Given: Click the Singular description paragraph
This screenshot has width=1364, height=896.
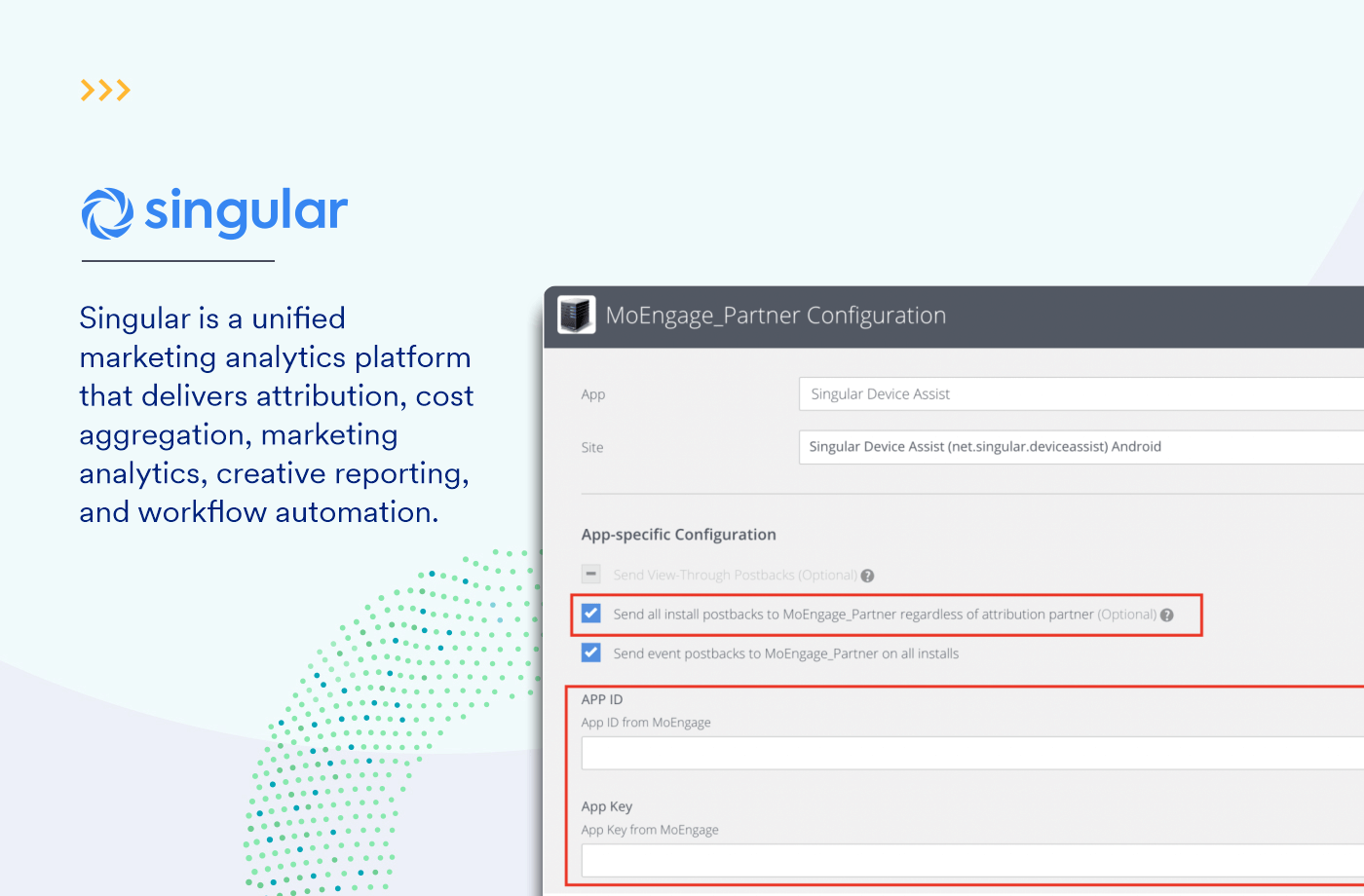Looking at the screenshot, I should tap(277, 415).
